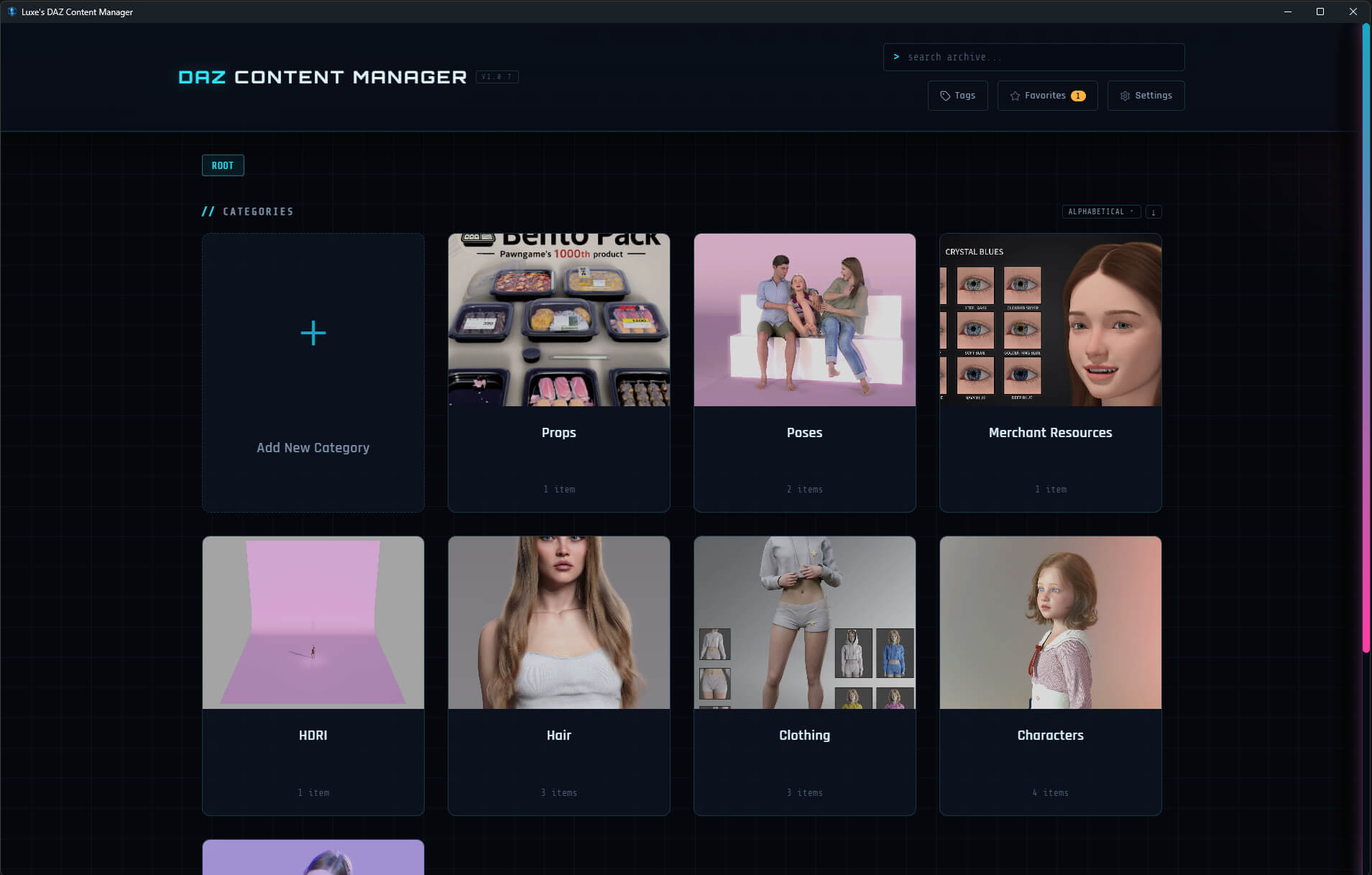Click the "HDRI" card title
Image resolution: width=1372 pixels, height=875 pixels.
pos(313,735)
